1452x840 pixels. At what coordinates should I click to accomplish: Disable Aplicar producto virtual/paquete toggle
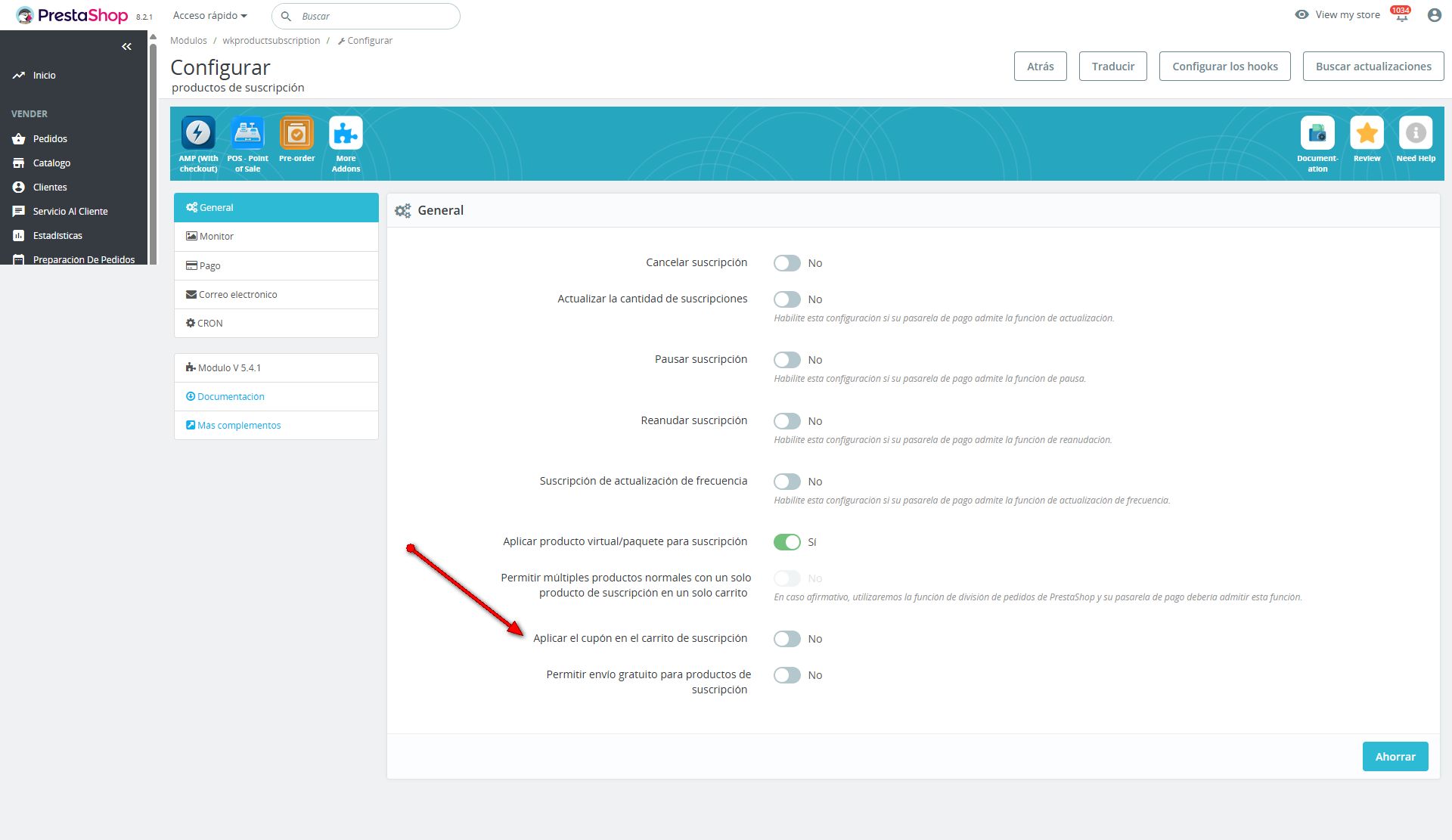786,542
